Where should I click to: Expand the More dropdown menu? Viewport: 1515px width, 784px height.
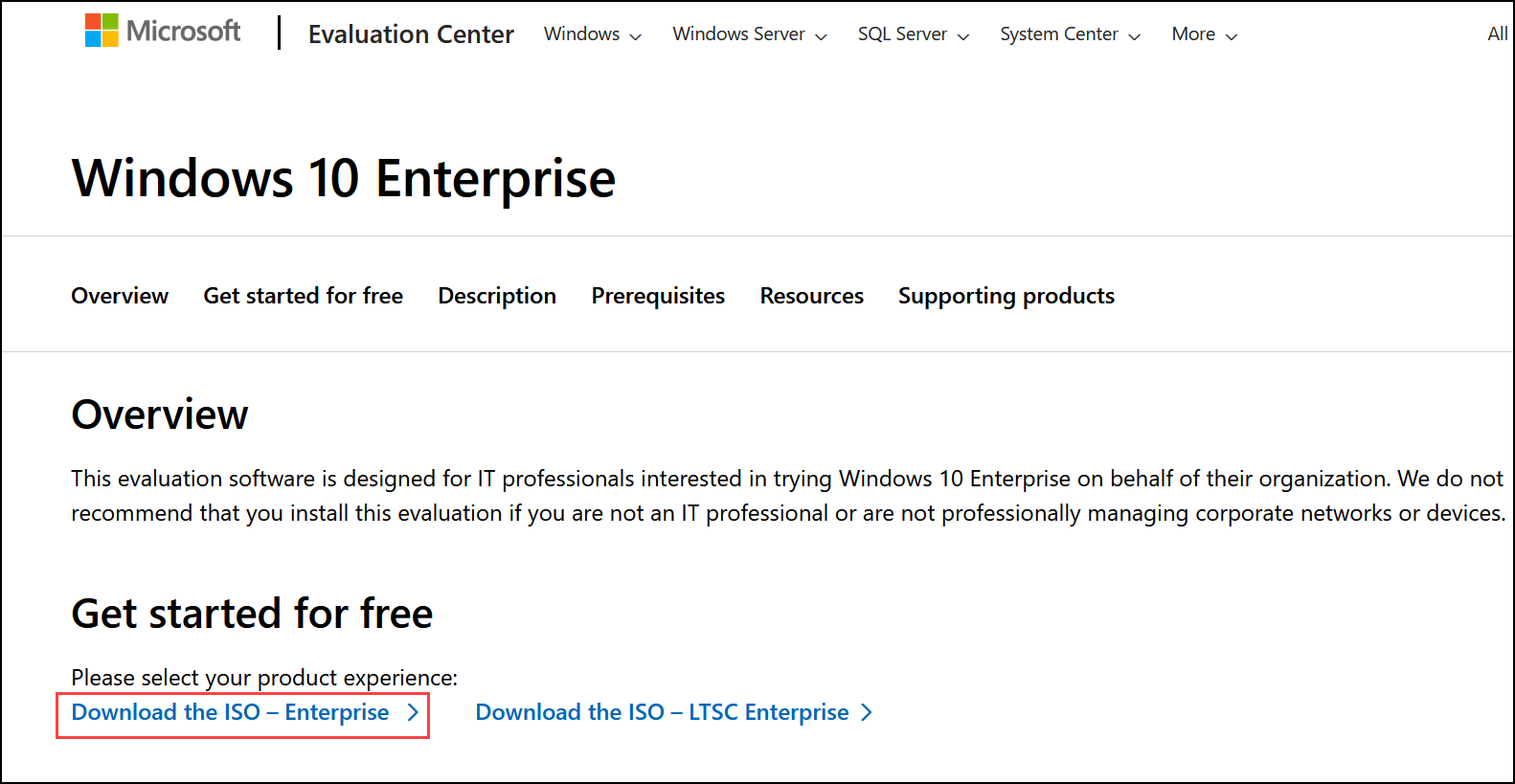pos(1205,34)
